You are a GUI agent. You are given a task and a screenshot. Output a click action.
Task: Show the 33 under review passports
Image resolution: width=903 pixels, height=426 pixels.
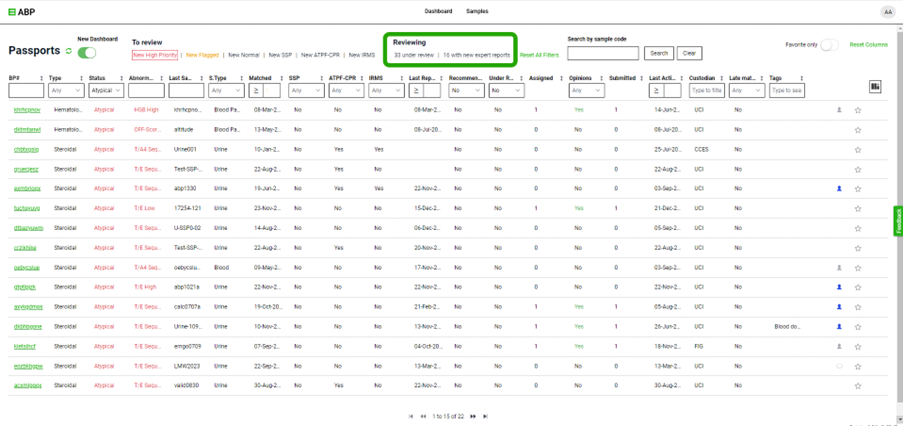(x=413, y=55)
